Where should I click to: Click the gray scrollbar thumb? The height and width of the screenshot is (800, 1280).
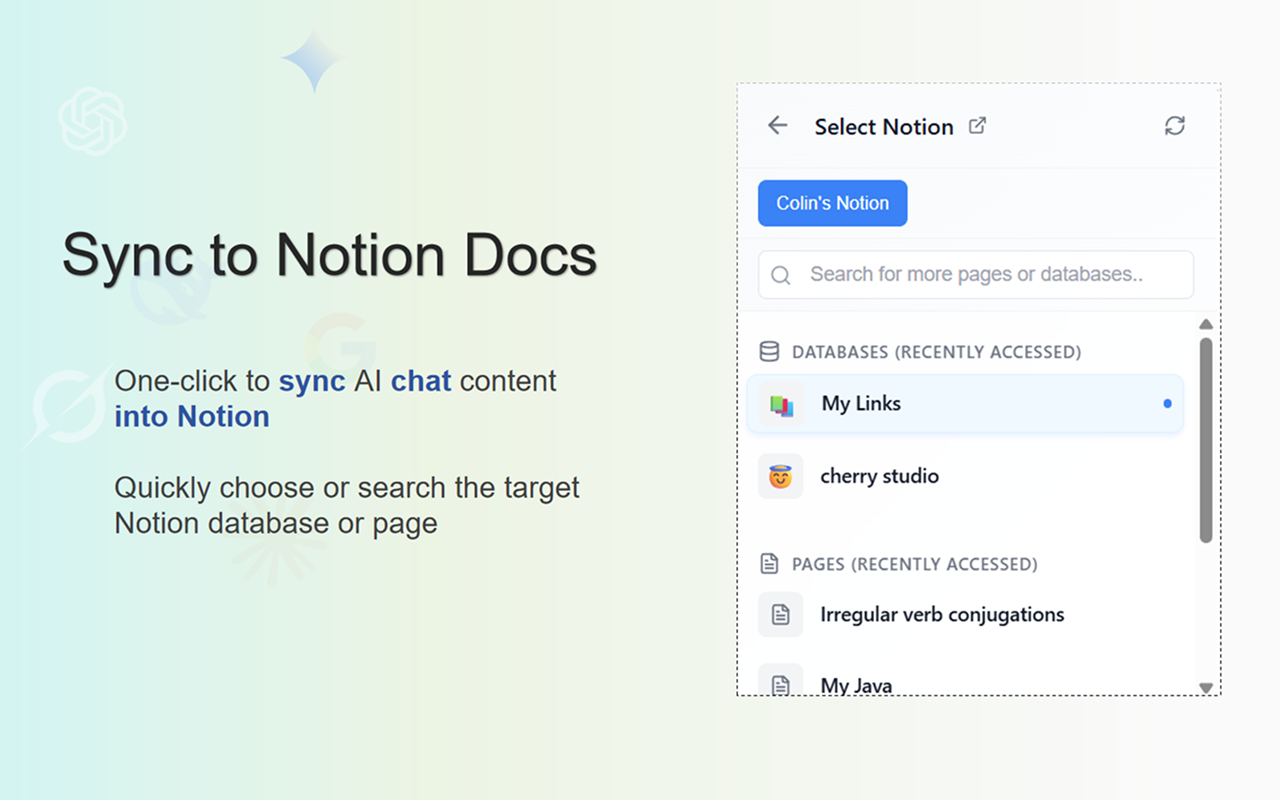(x=1206, y=440)
